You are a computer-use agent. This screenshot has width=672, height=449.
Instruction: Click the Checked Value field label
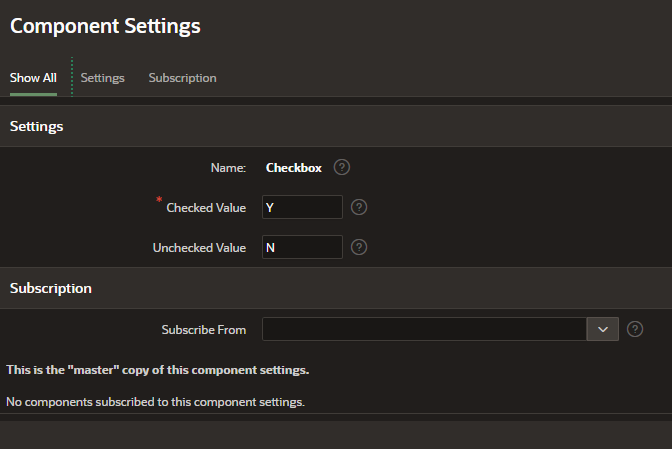(x=206, y=208)
